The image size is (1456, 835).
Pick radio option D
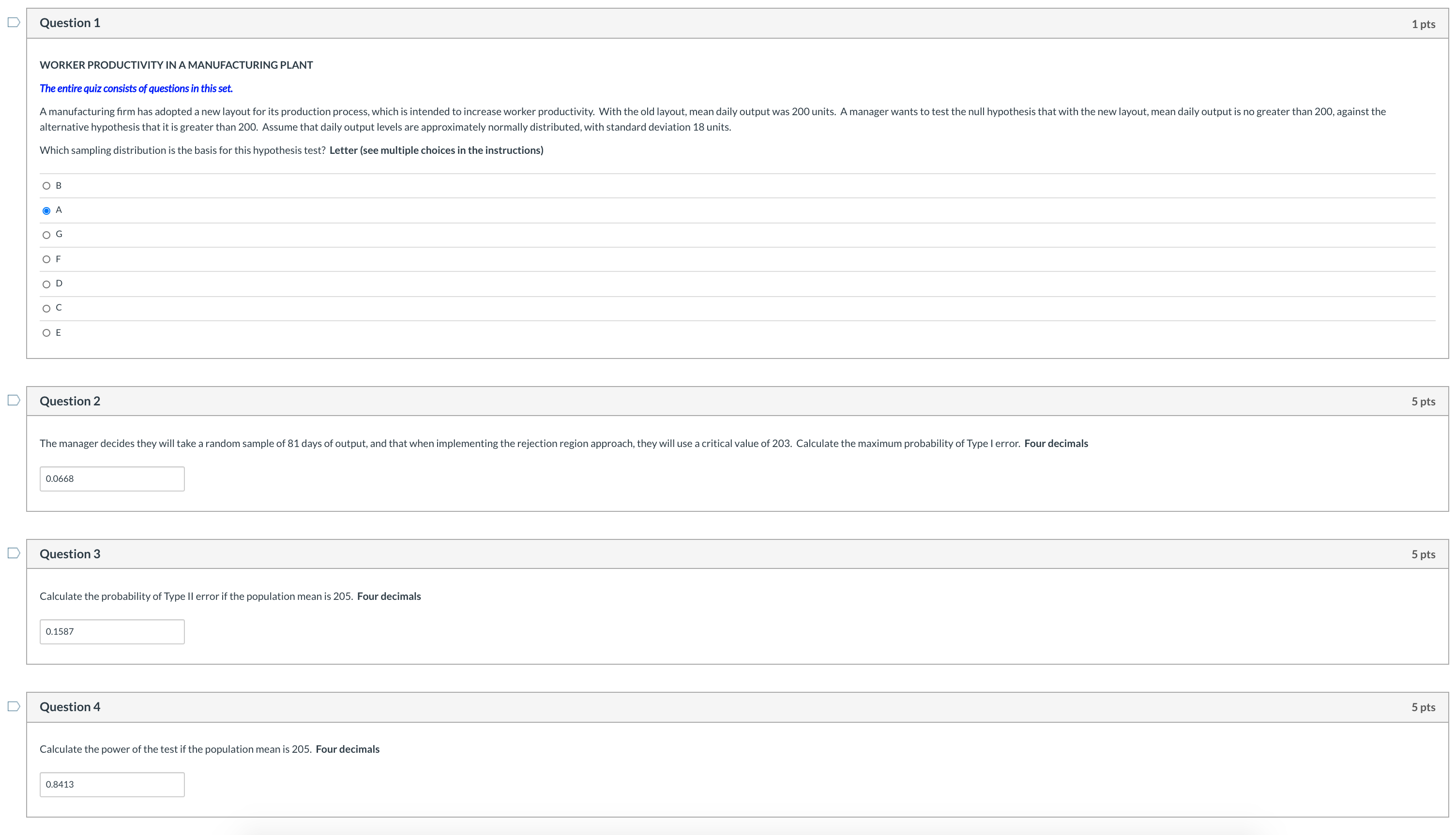click(x=46, y=284)
